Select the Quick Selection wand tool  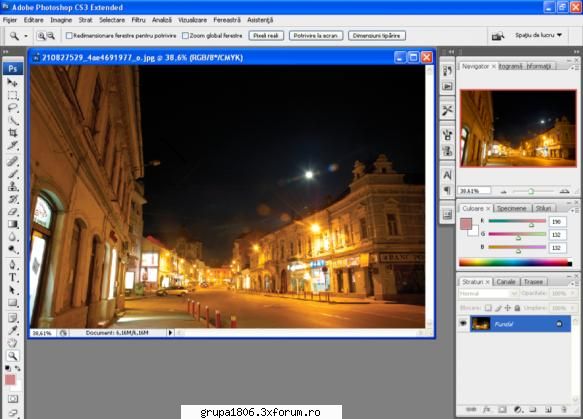click(13, 120)
